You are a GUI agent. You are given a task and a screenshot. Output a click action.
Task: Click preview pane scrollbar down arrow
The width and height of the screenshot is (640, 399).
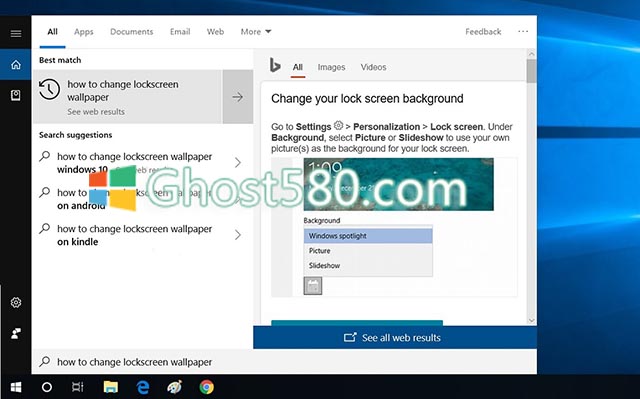(x=531, y=320)
